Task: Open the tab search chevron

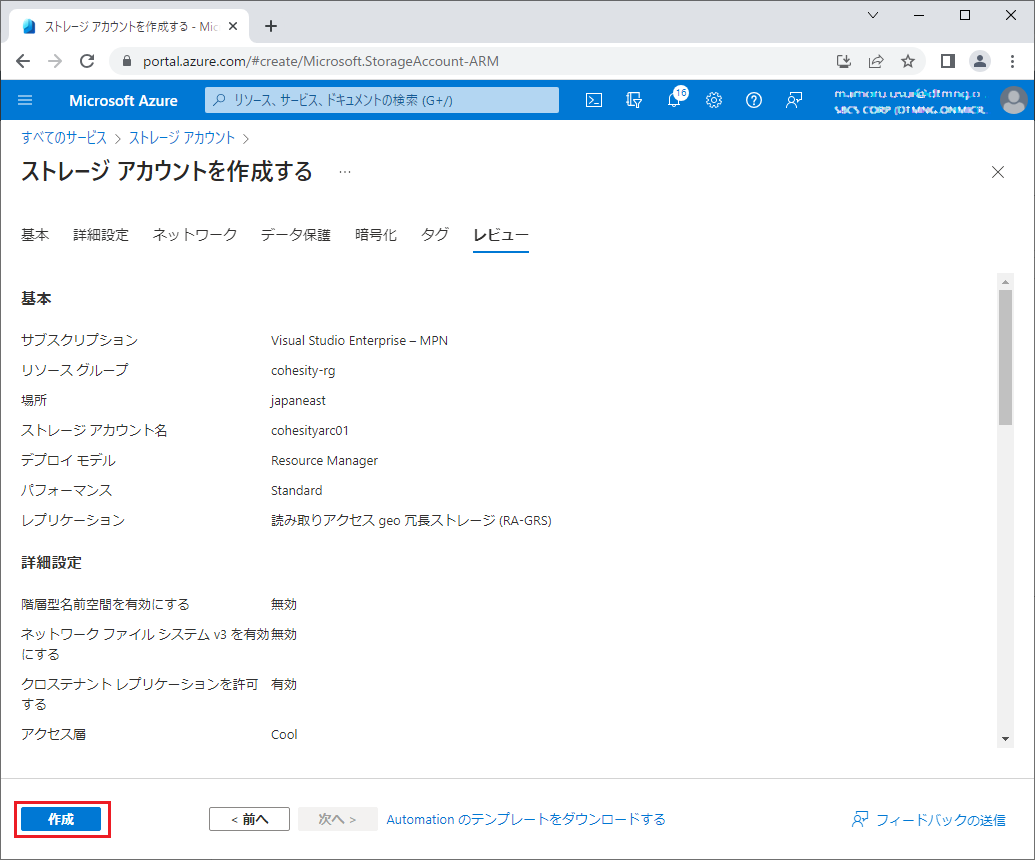Action: tap(873, 15)
